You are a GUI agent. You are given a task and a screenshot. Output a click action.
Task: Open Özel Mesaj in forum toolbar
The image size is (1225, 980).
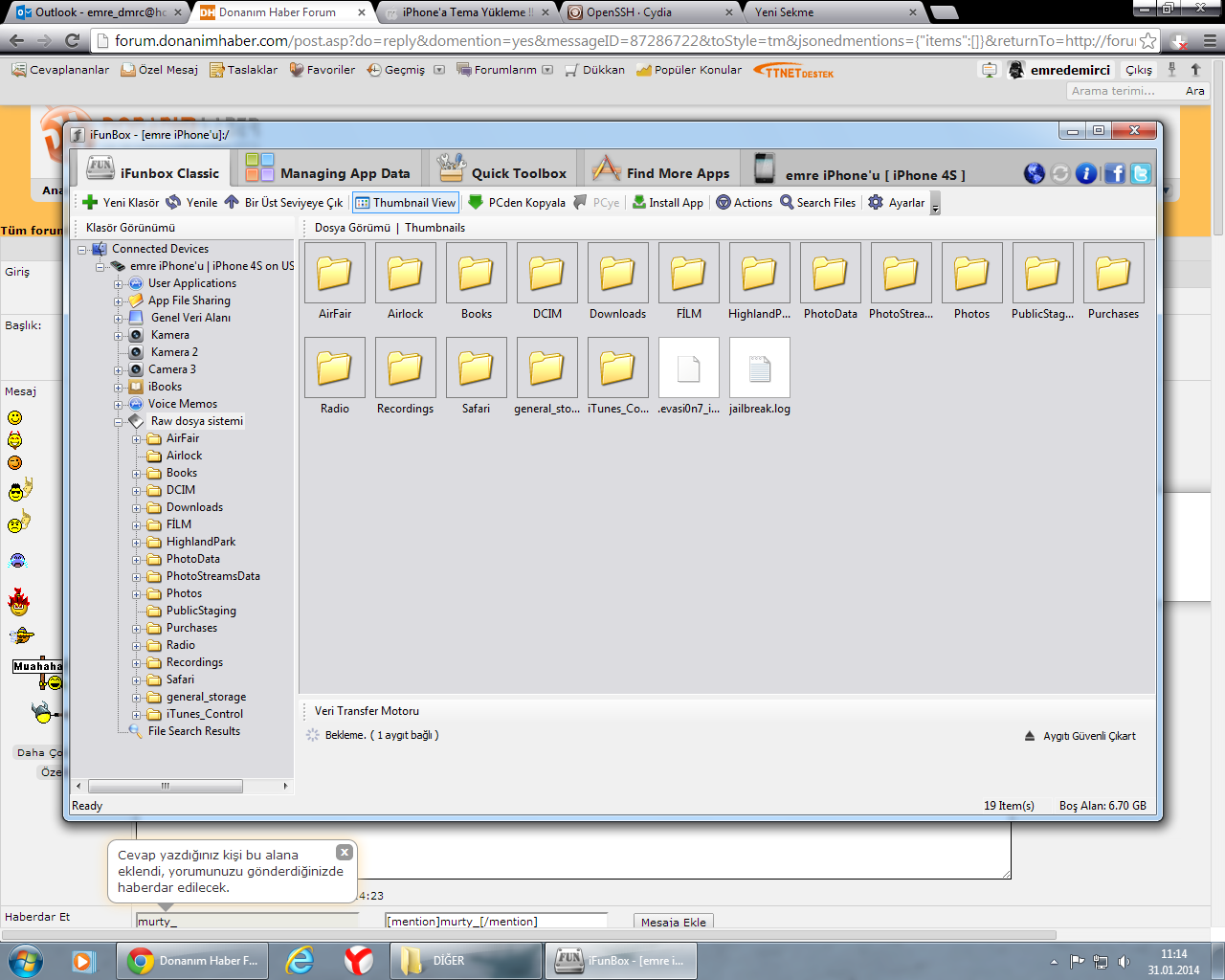click(159, 70)
